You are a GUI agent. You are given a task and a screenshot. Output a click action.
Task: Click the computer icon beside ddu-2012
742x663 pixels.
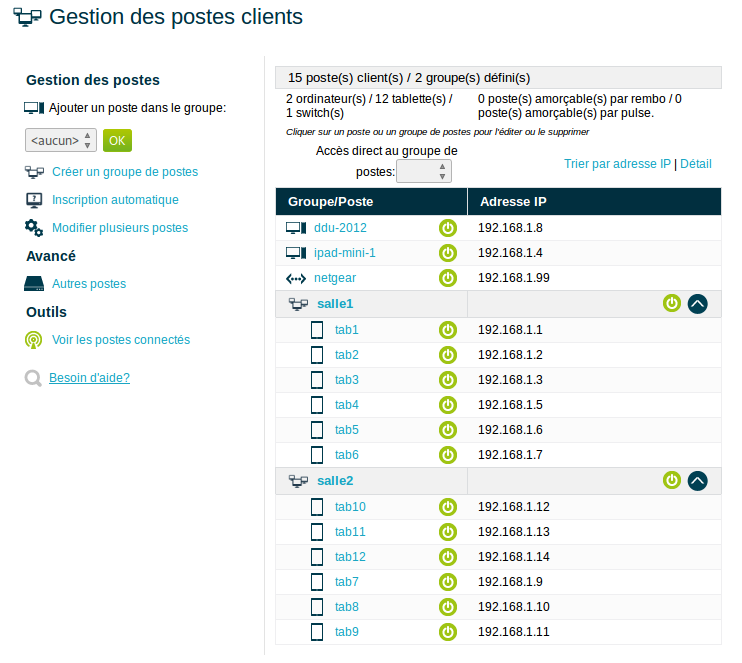pyautogui.click(x=296, y=228)
